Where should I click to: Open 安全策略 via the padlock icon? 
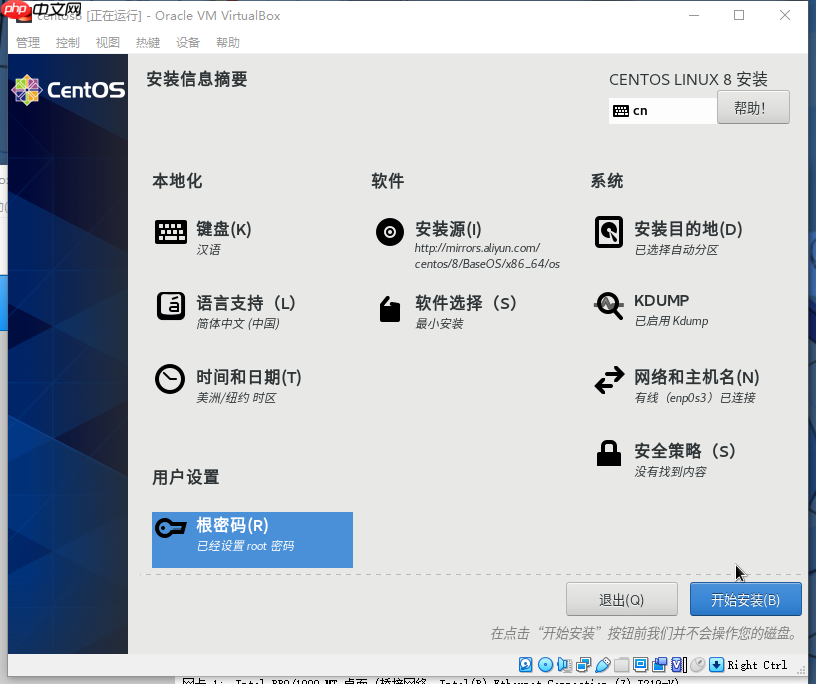609,454
